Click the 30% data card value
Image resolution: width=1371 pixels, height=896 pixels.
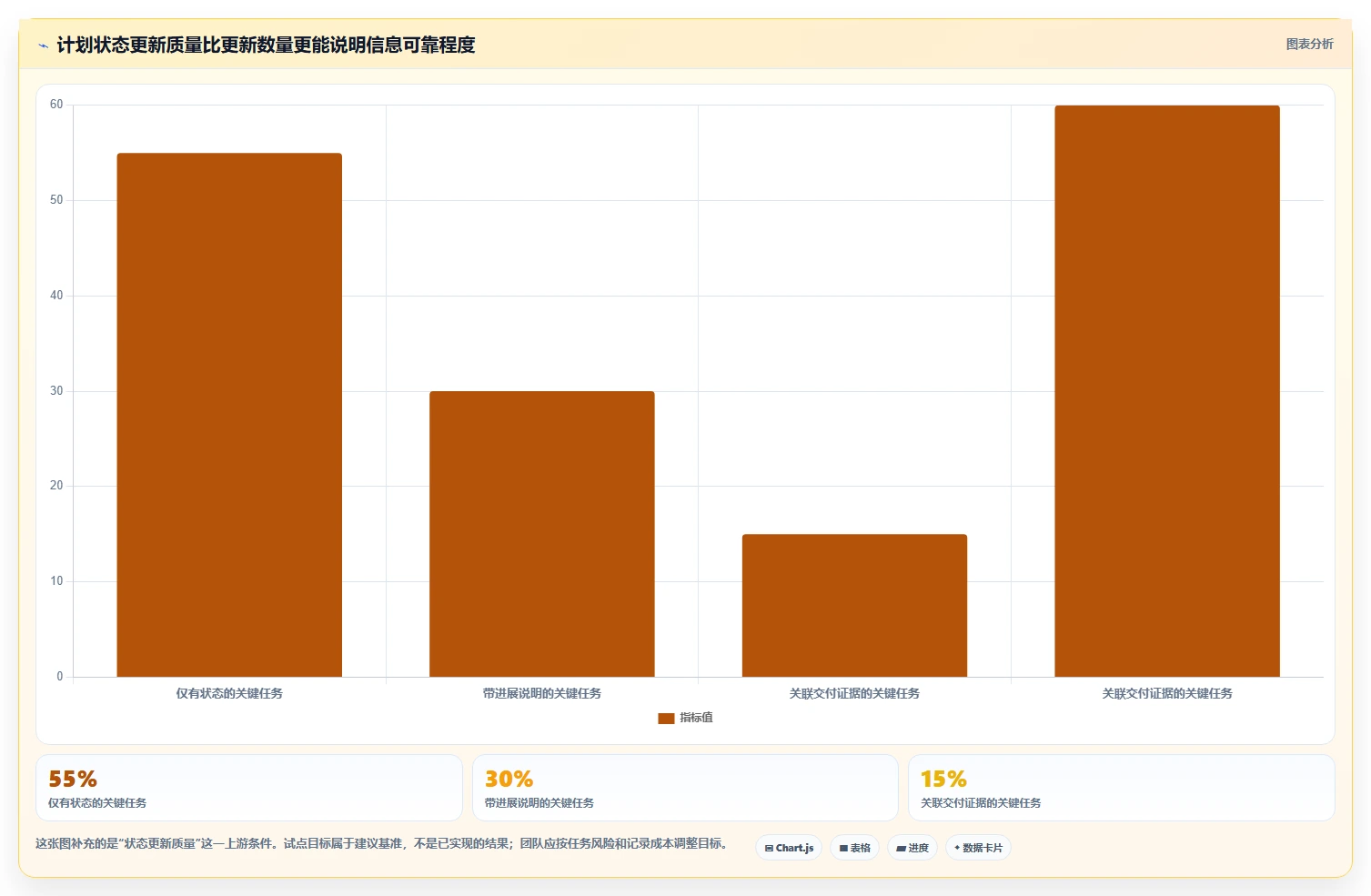[x=509, y=779]
